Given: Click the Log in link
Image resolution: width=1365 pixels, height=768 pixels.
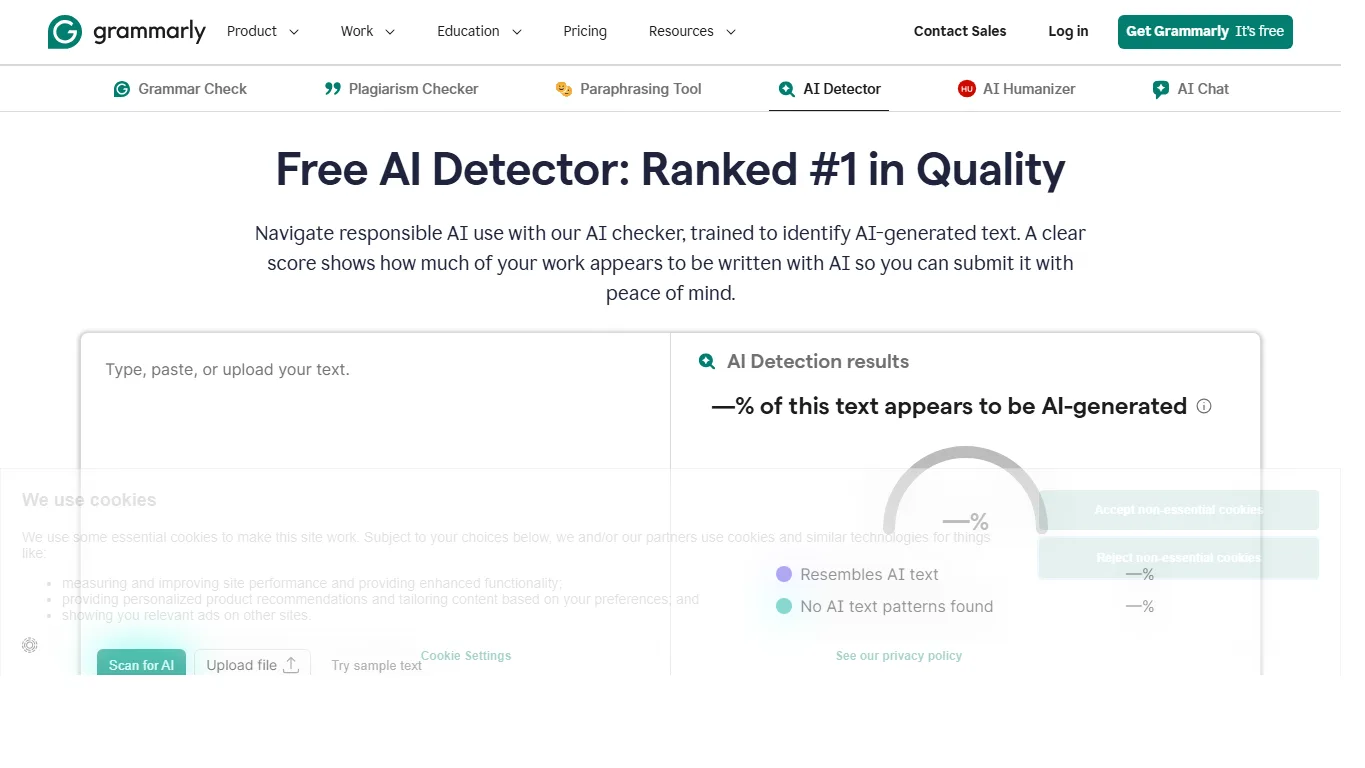Looking at the screenshot, I should 1068,31.
